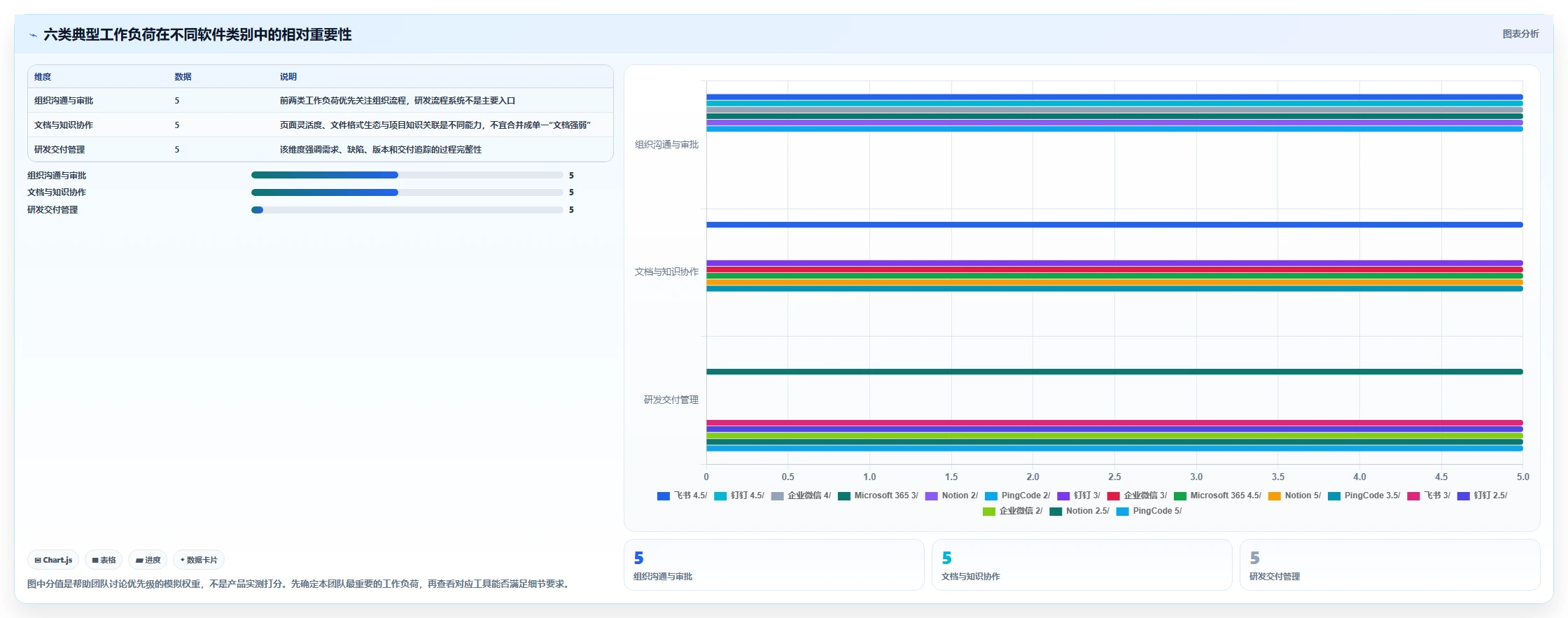Click the 文档与知识协作 label on chart y-axis
Screen dimensions: 1568x618
coord(666,272)
